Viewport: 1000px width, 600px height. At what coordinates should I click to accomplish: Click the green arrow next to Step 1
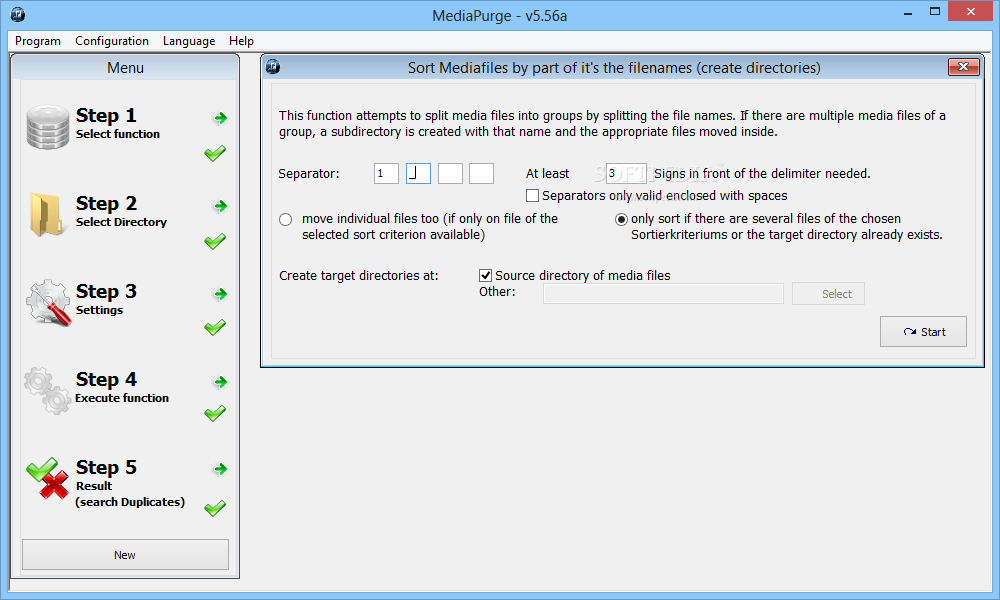point(221,118)
